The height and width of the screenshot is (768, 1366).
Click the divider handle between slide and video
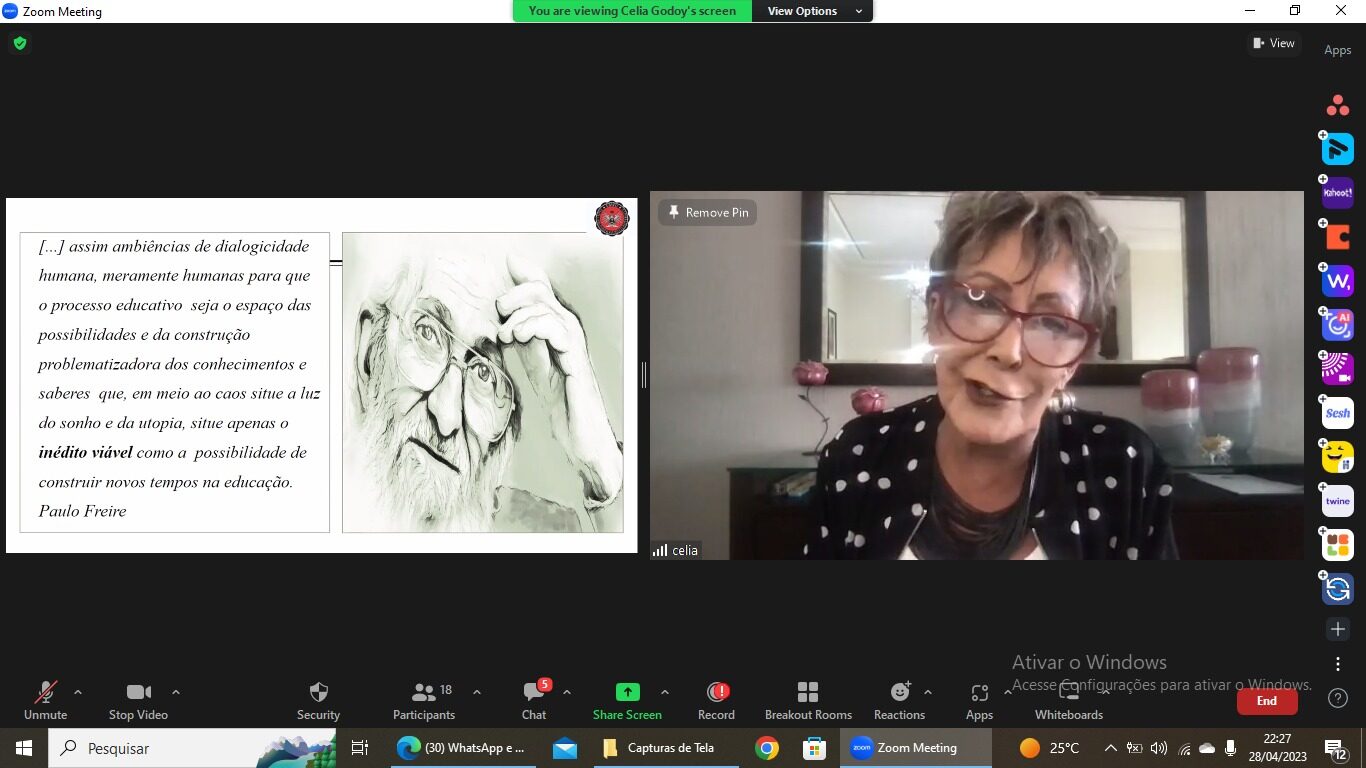click(x=643, y=375)
